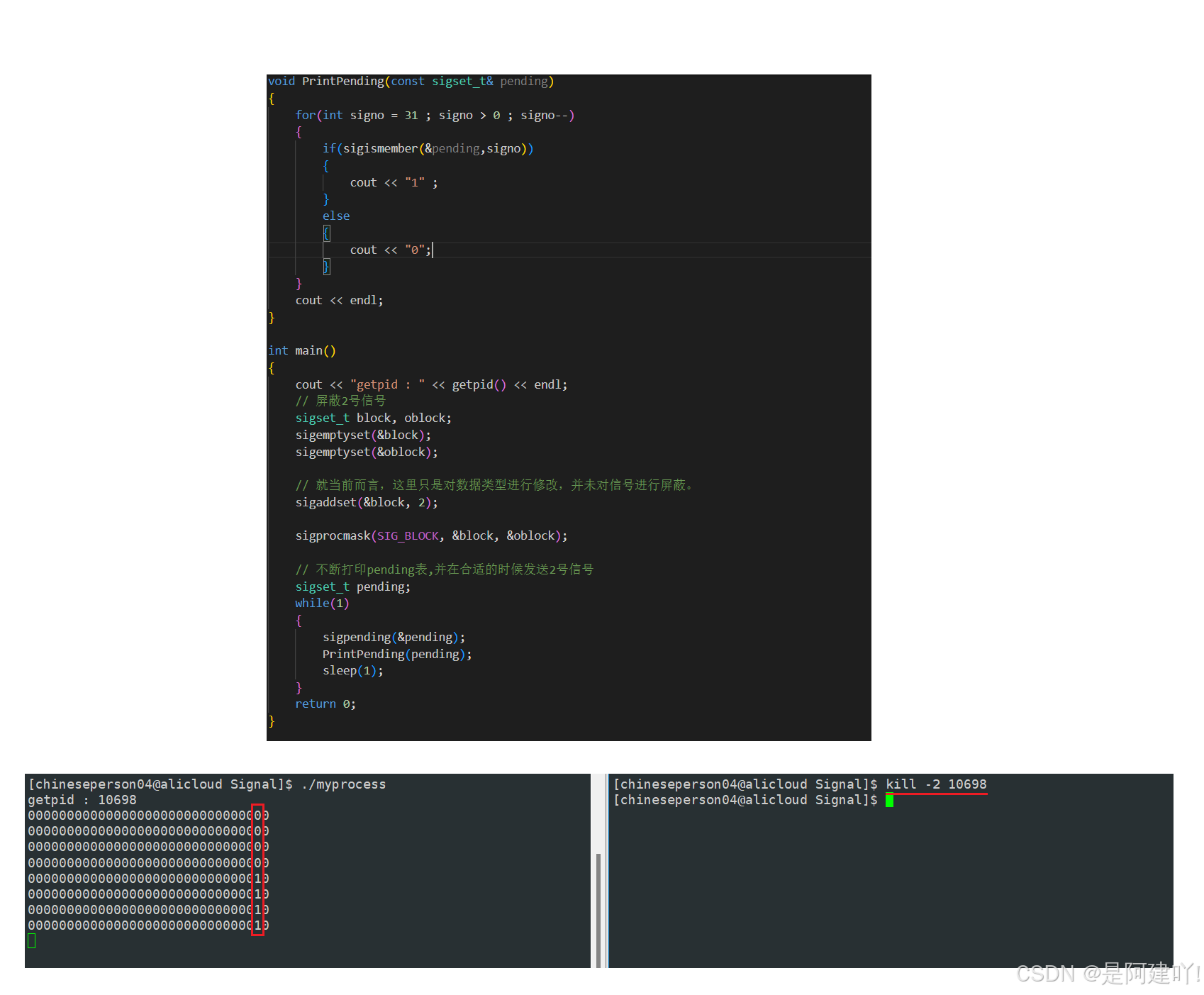Viewport: 1204px width, 995px height.
Task: Click the sigemptyset(&block) line
Action: coord(363,435)
